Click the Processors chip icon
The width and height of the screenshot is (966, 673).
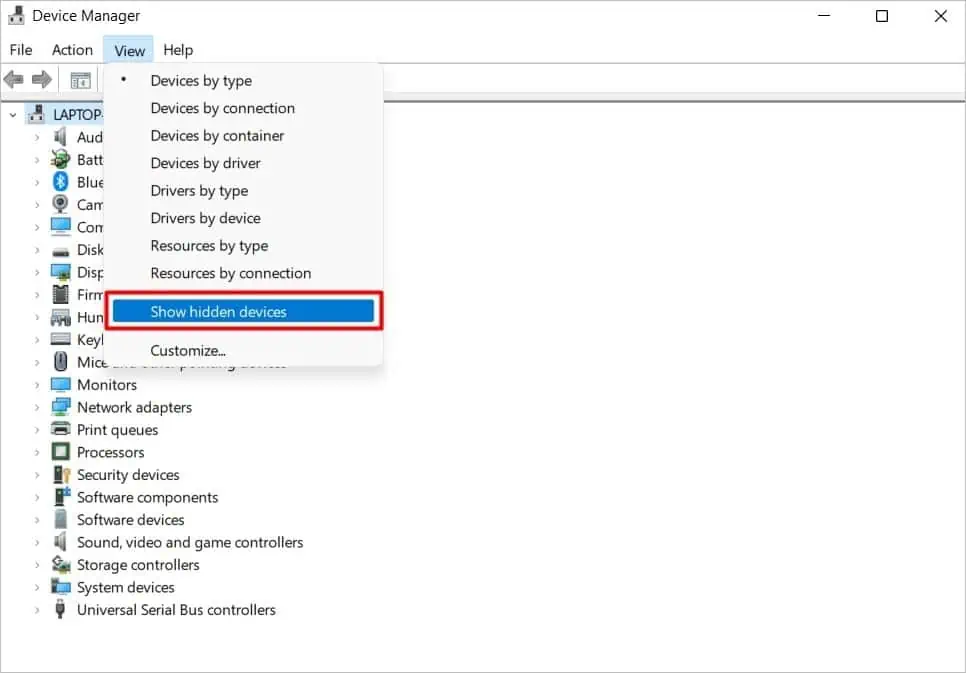[x=62, y=452]
